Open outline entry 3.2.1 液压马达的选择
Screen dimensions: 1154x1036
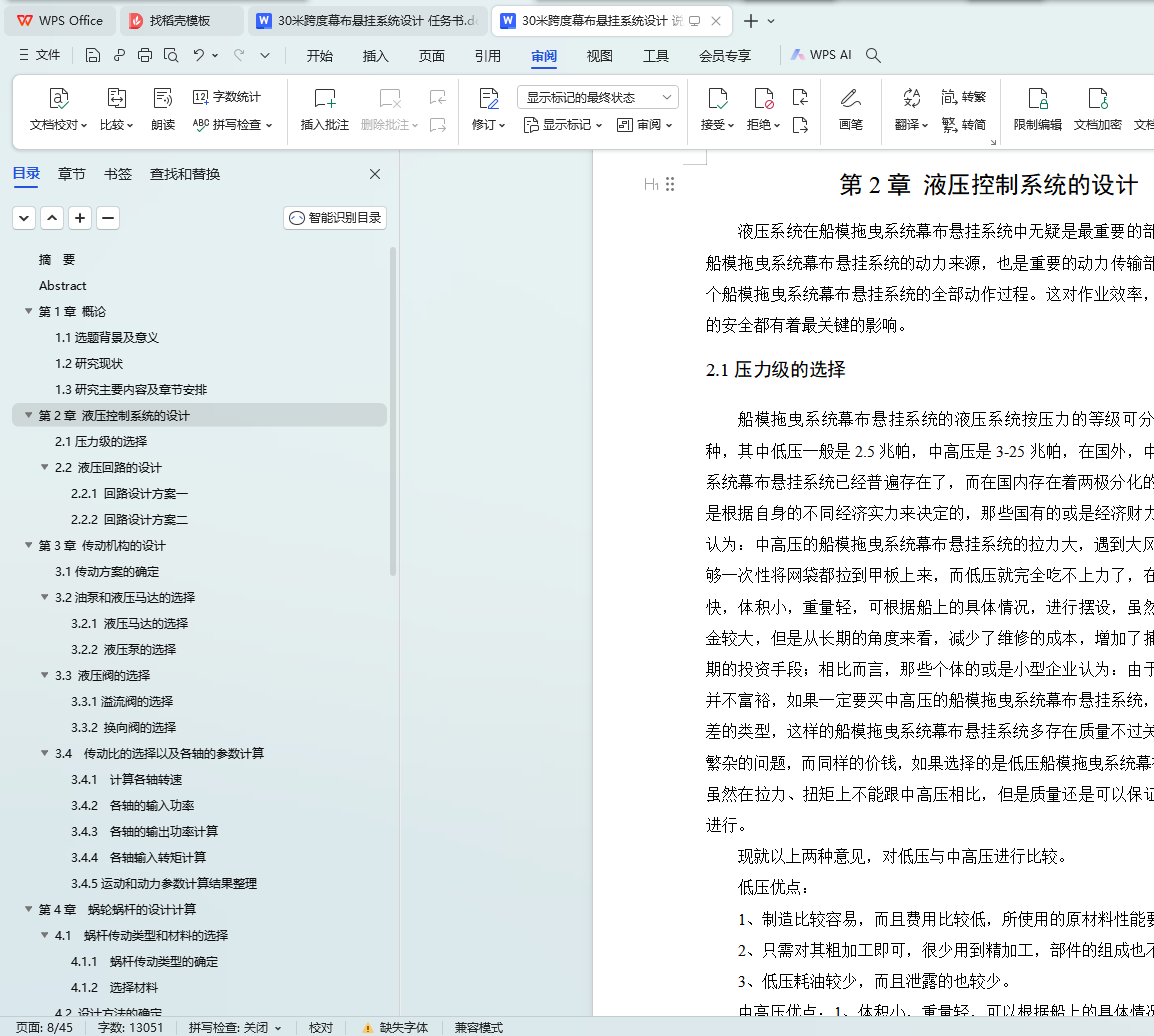[129, 623]
